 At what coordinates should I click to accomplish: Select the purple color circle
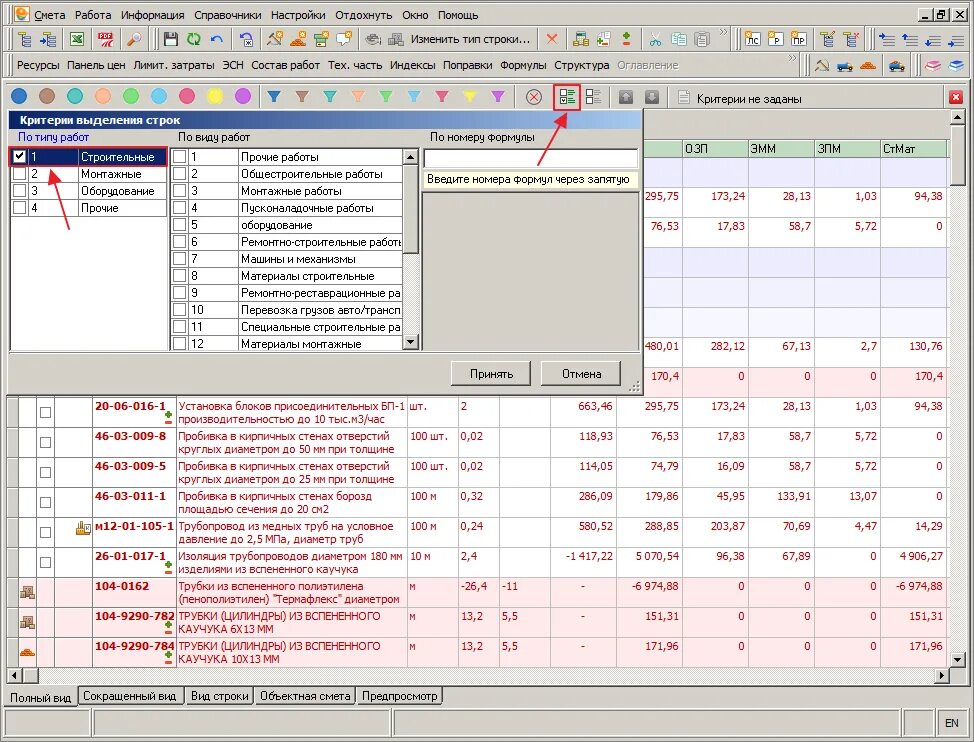[x=243, y=96]
